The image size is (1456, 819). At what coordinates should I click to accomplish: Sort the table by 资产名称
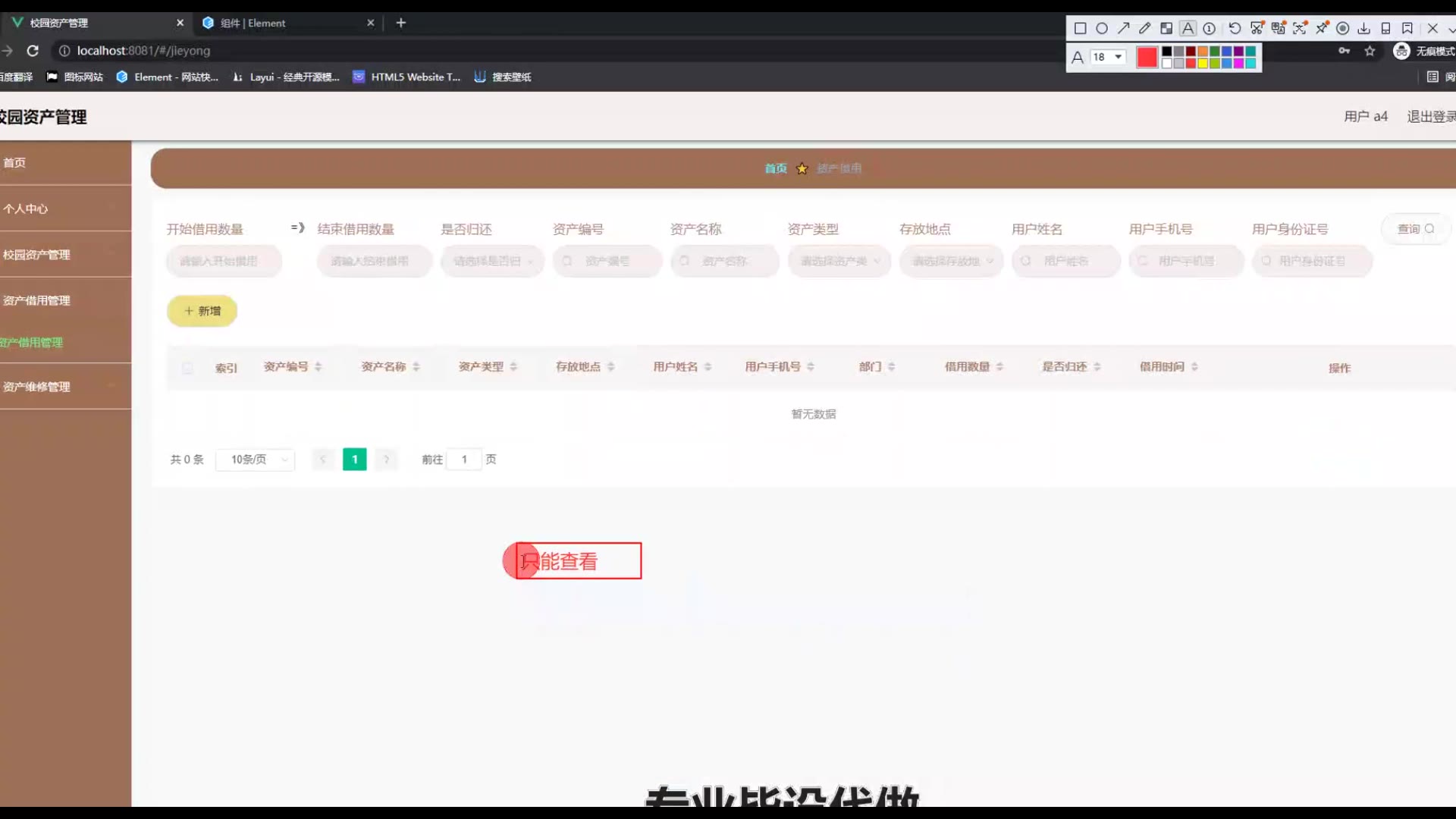click(x=416, y=367)
